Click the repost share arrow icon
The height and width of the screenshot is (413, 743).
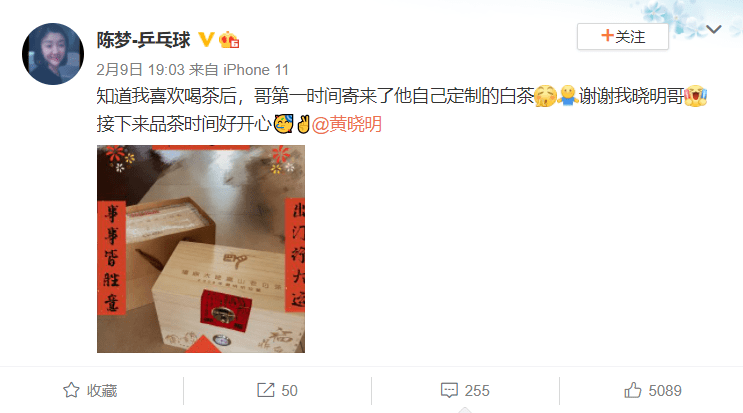point(265,390)
